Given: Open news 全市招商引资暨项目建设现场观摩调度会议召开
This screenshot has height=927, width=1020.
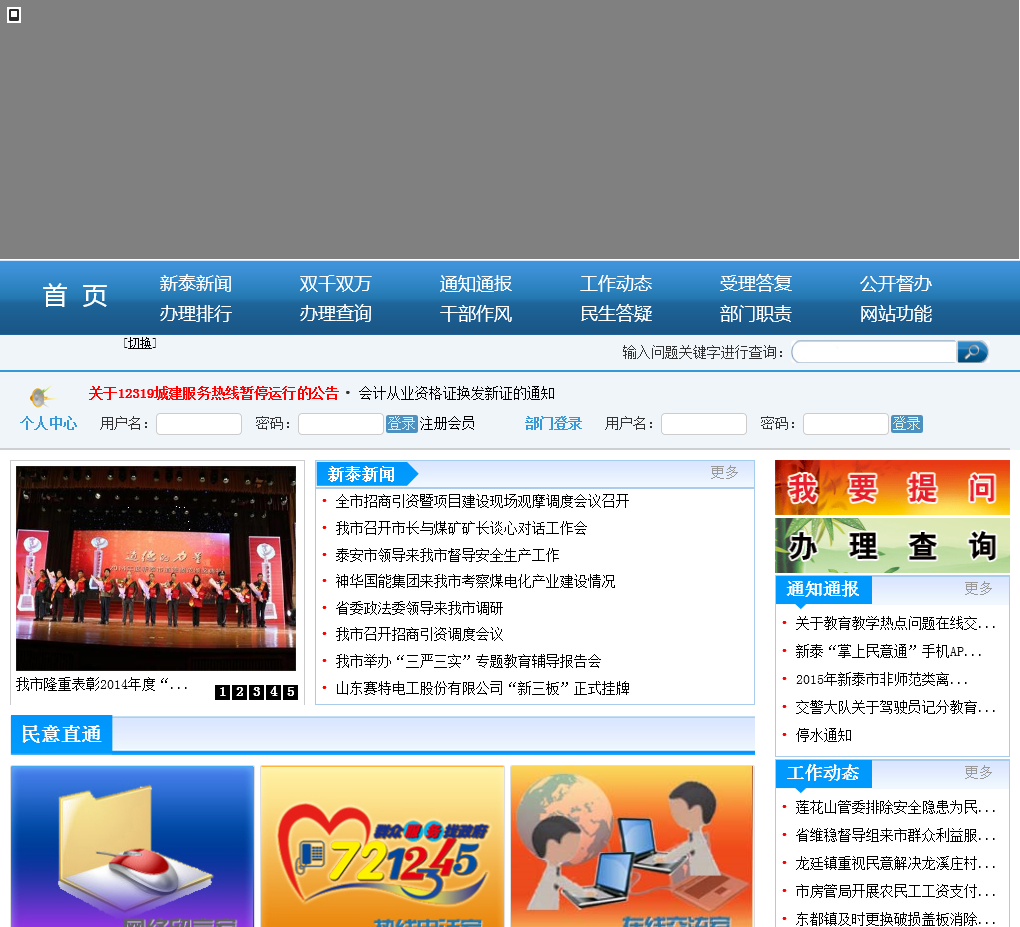Looking at the screenshot, I should coord(482,501).
